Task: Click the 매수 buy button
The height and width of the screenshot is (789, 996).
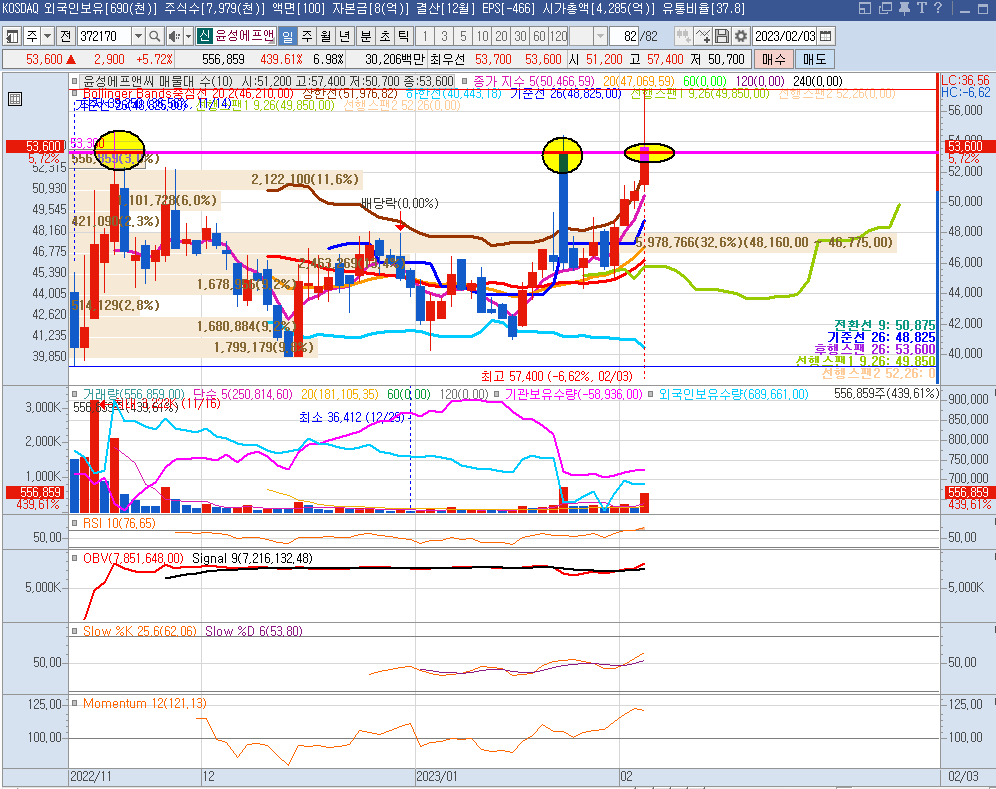Action: pyautogui.click(x=774, y=59)
